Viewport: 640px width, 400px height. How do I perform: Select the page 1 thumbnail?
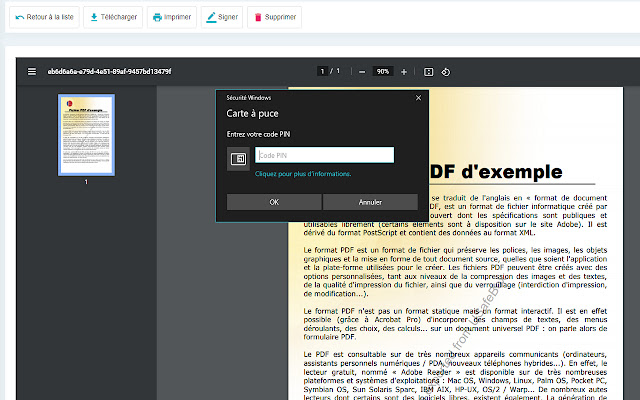[x=86, y=135]
